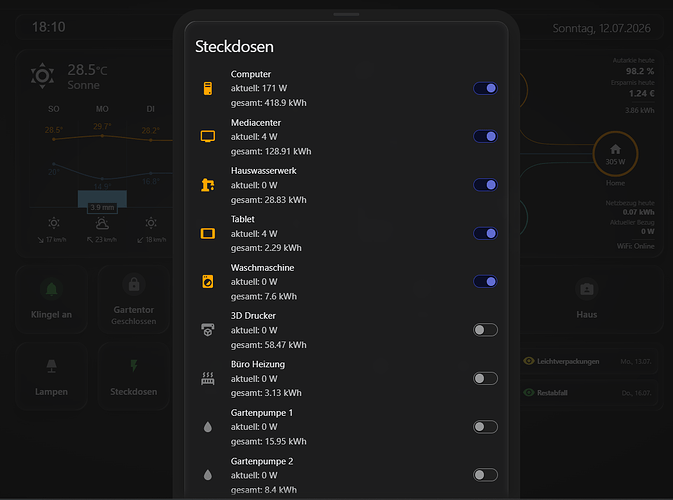Click the 28.5°C temperature reading
Viewport: 673px width, 500px height.
pyautogui.click(x=88, y=70)
